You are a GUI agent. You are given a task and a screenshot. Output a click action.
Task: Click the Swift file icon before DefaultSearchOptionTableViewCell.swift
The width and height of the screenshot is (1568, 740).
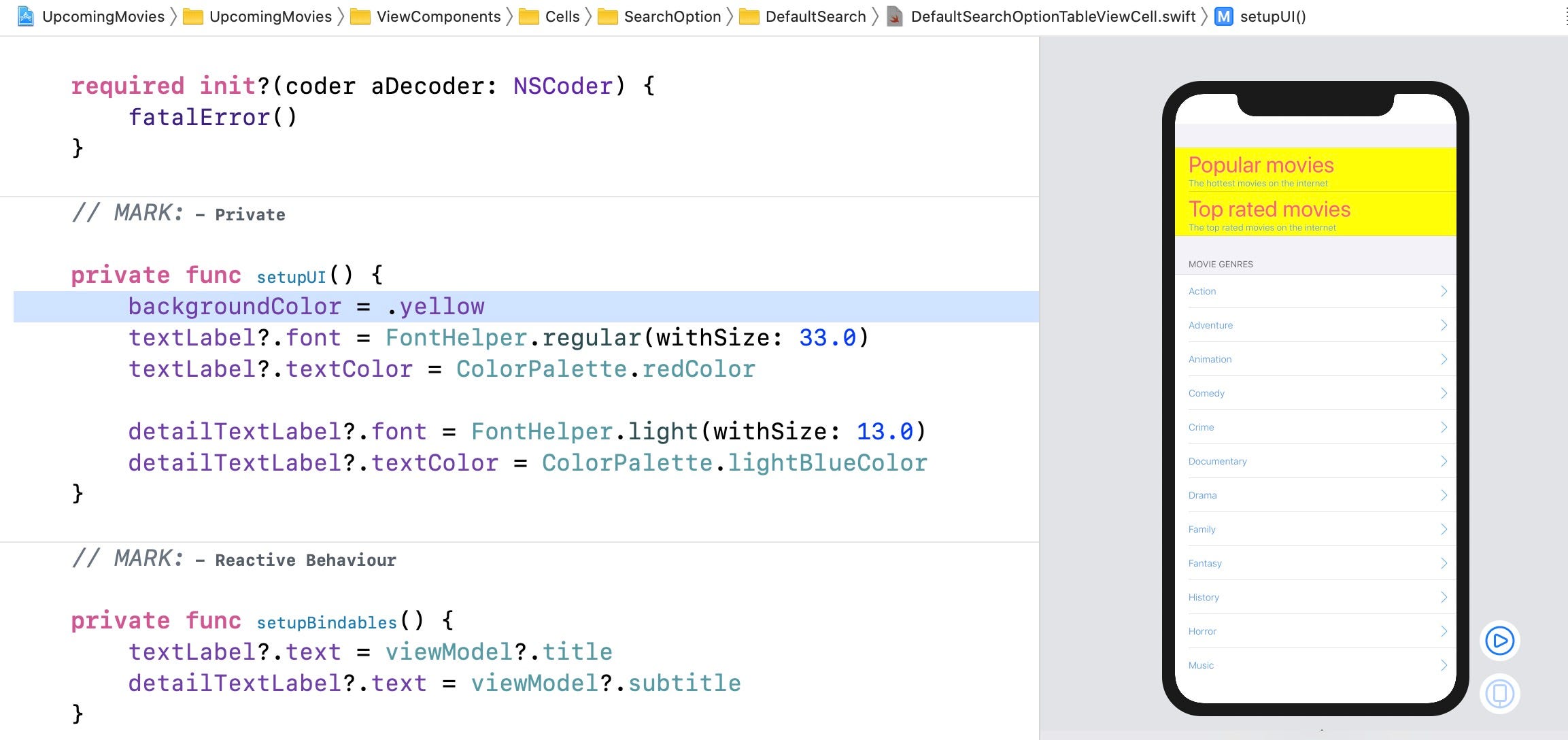(894, 17)
